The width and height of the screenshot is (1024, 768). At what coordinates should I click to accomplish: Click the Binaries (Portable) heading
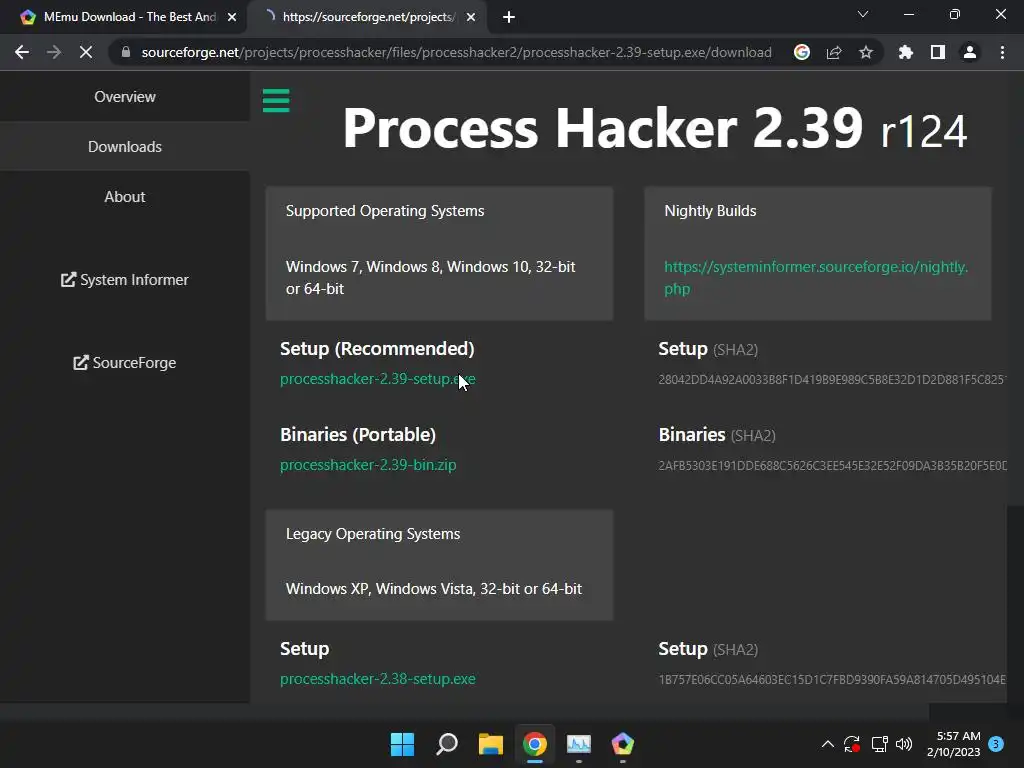tap(358, 435)
